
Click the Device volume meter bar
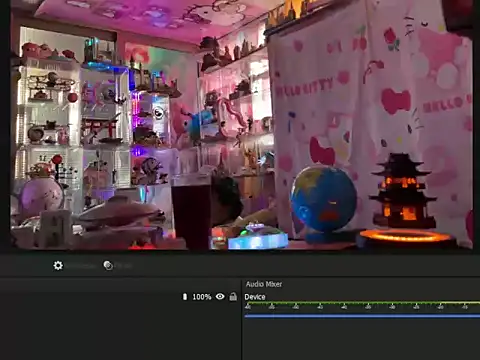362,303
